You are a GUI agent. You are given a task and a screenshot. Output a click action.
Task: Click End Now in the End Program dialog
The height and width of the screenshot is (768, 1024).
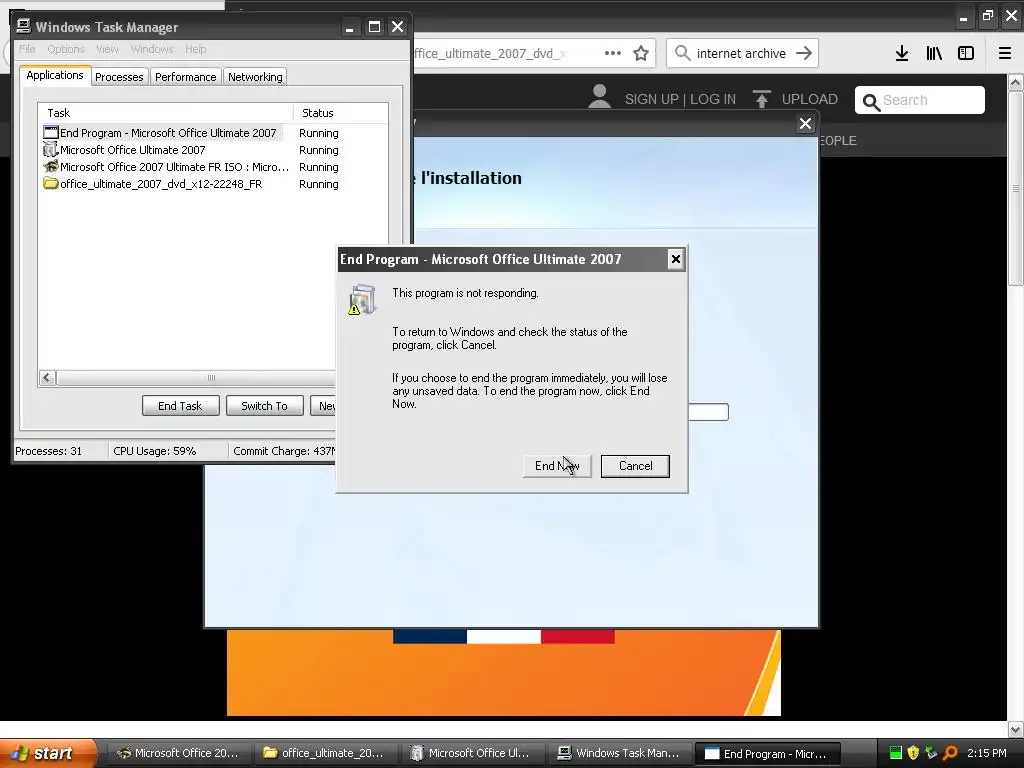[x=557, y=466]
